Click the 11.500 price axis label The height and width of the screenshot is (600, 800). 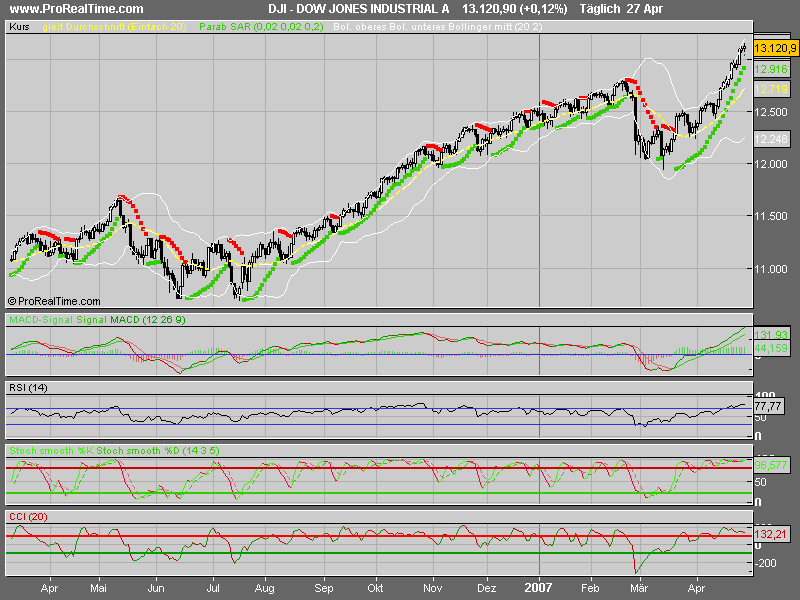771,216
